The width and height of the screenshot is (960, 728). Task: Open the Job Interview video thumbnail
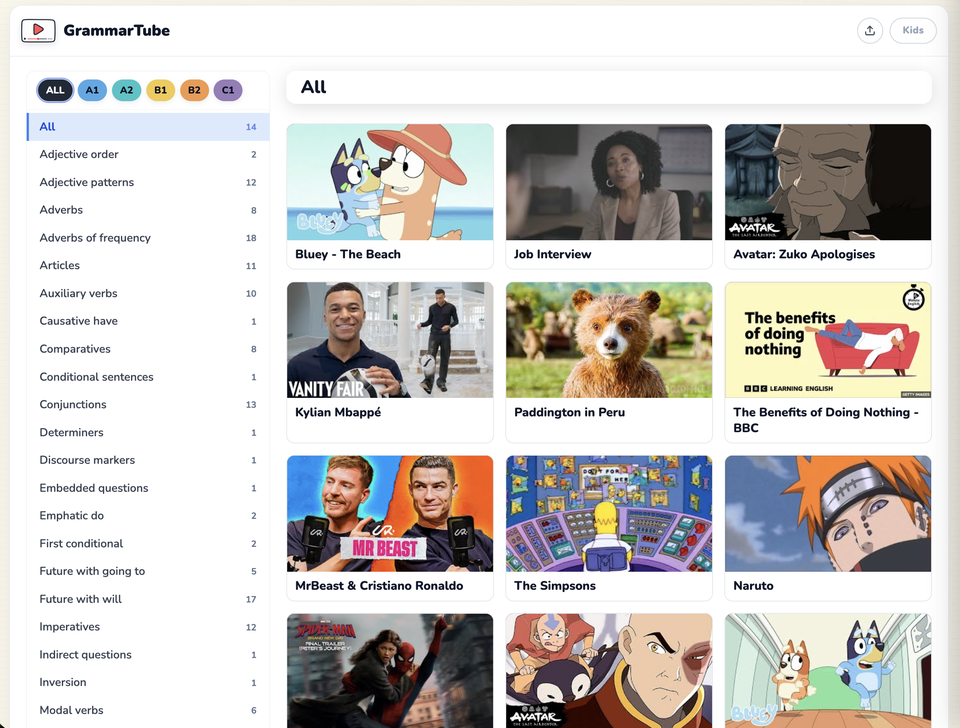(609, 182)
